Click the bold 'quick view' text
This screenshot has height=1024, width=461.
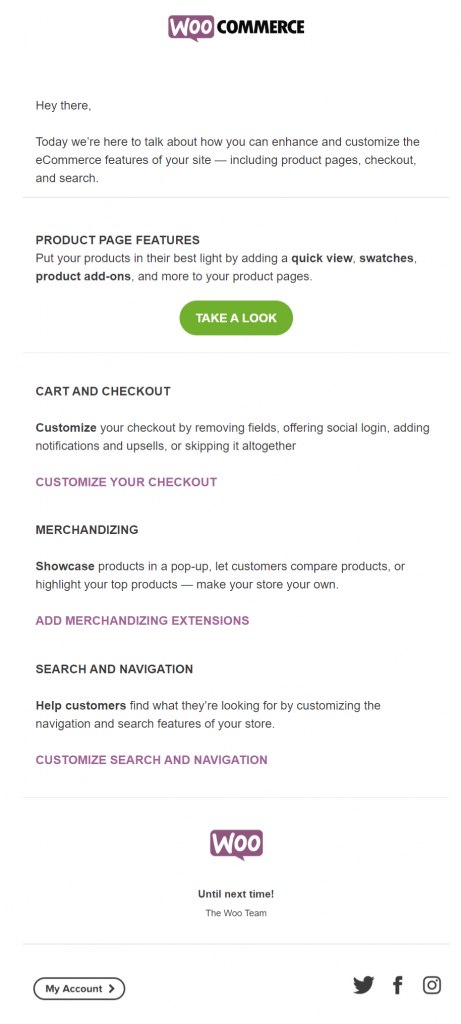pos(323,258)
